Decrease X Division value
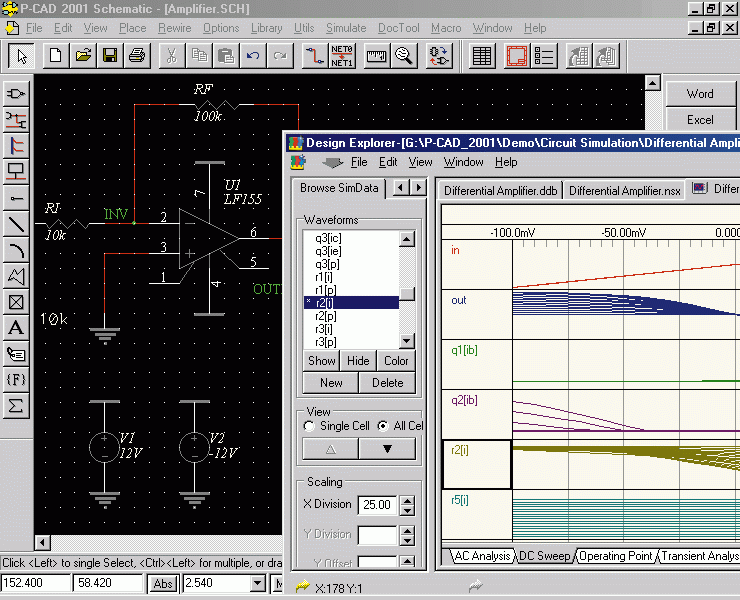Image resolution: width=740 pixels, height=600 pixels. (x=407, y=510)
